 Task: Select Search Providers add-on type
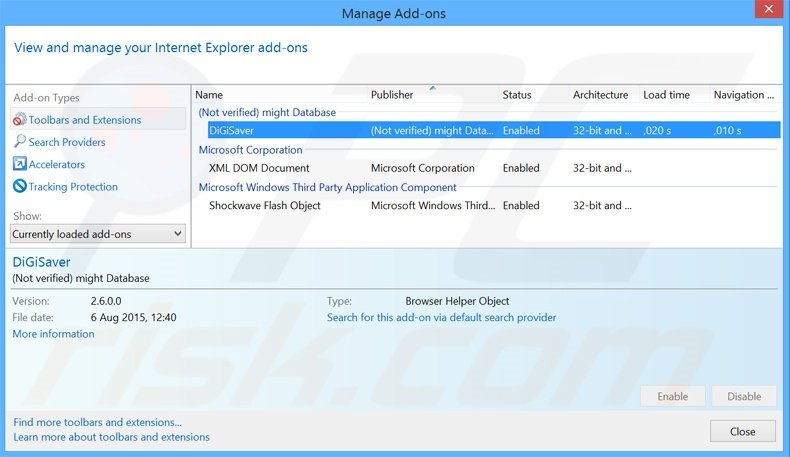pyautogui.click(x=67, y=142)
